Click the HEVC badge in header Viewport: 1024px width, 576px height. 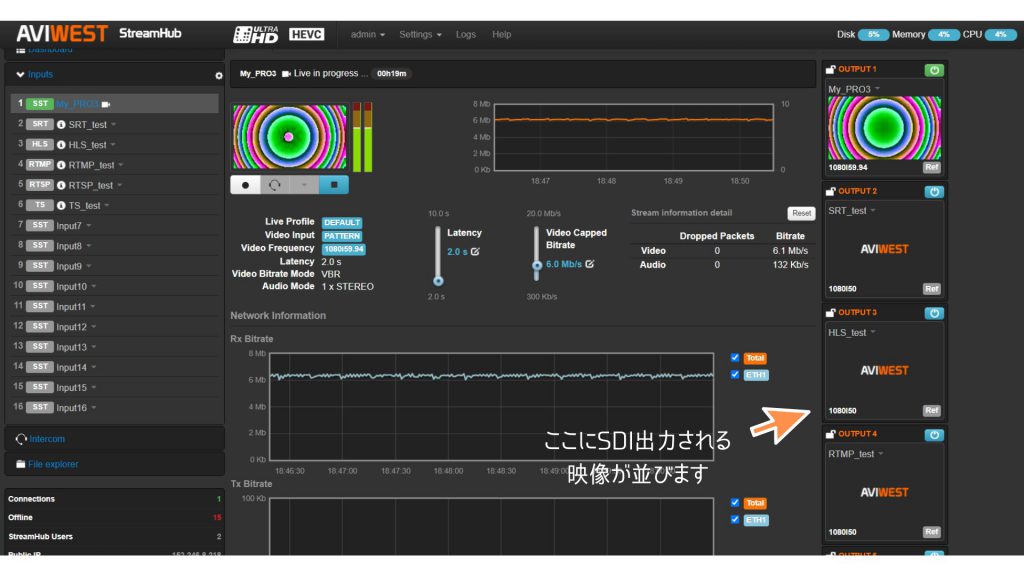point(306,34)
